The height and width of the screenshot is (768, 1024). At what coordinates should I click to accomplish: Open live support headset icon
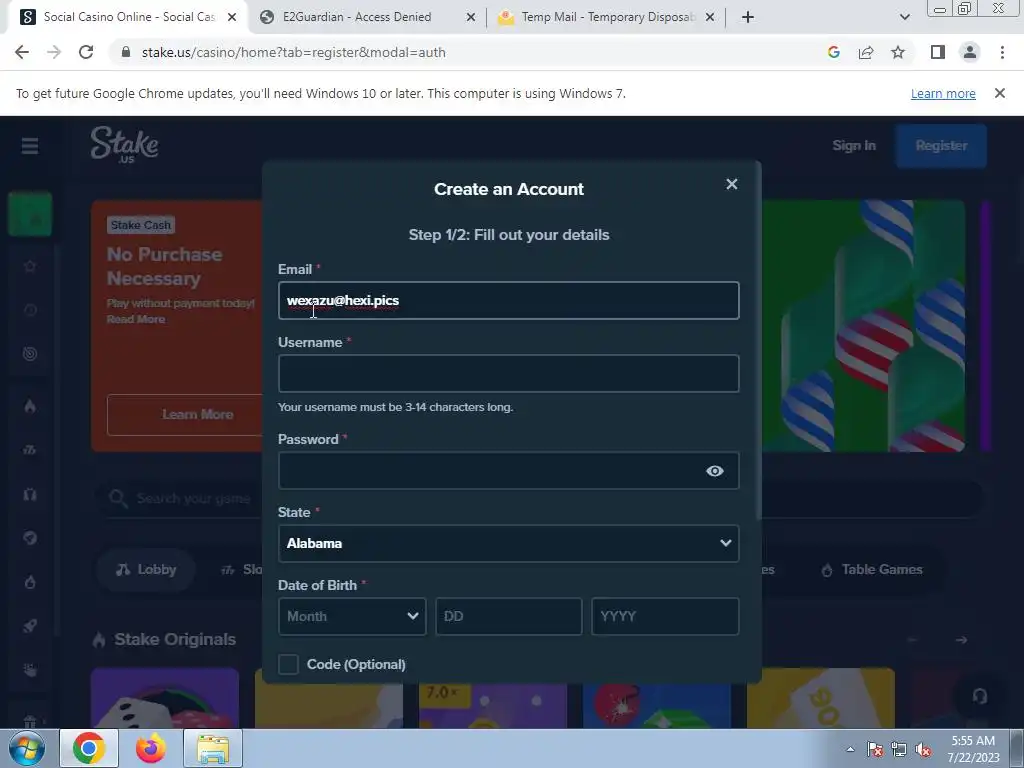[979, 696]
